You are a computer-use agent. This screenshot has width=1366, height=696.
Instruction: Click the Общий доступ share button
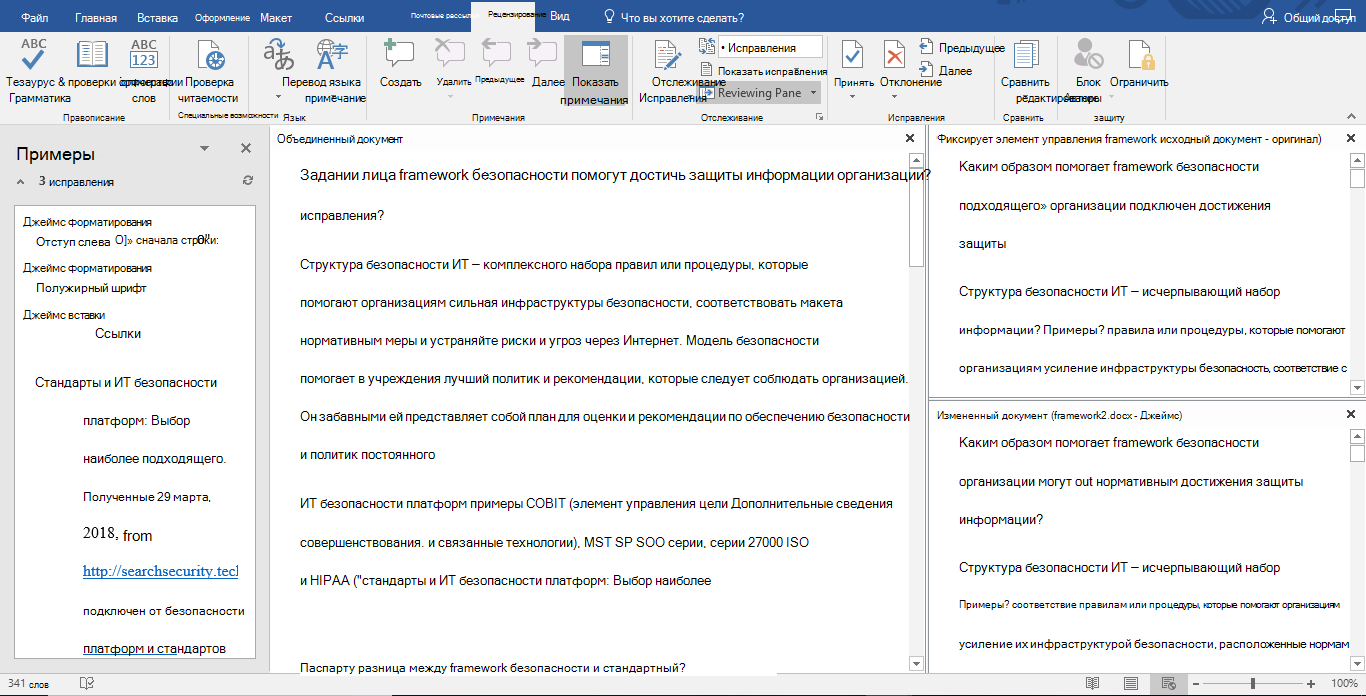(x=1308, y=18)
